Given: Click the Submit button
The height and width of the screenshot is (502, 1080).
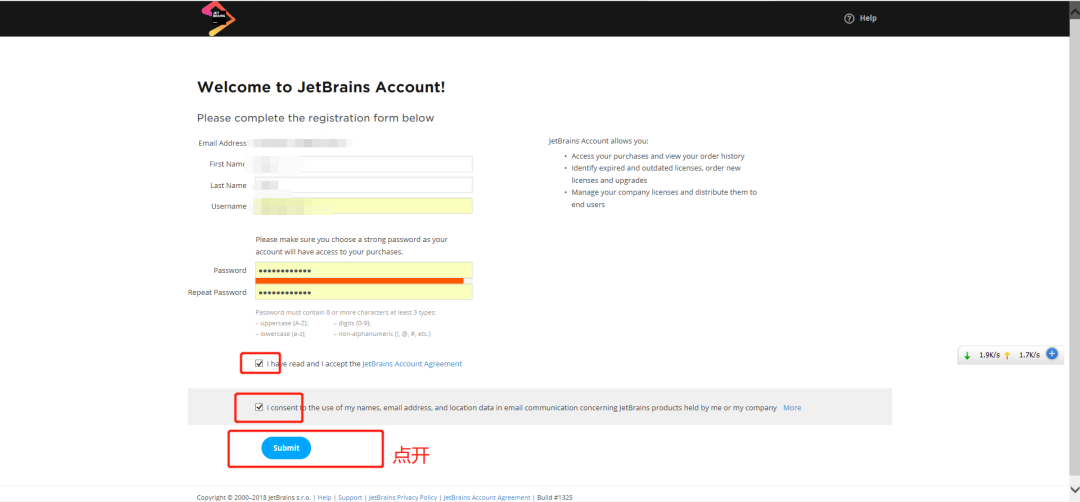Looking at the screenshot, I should point(286,448).
